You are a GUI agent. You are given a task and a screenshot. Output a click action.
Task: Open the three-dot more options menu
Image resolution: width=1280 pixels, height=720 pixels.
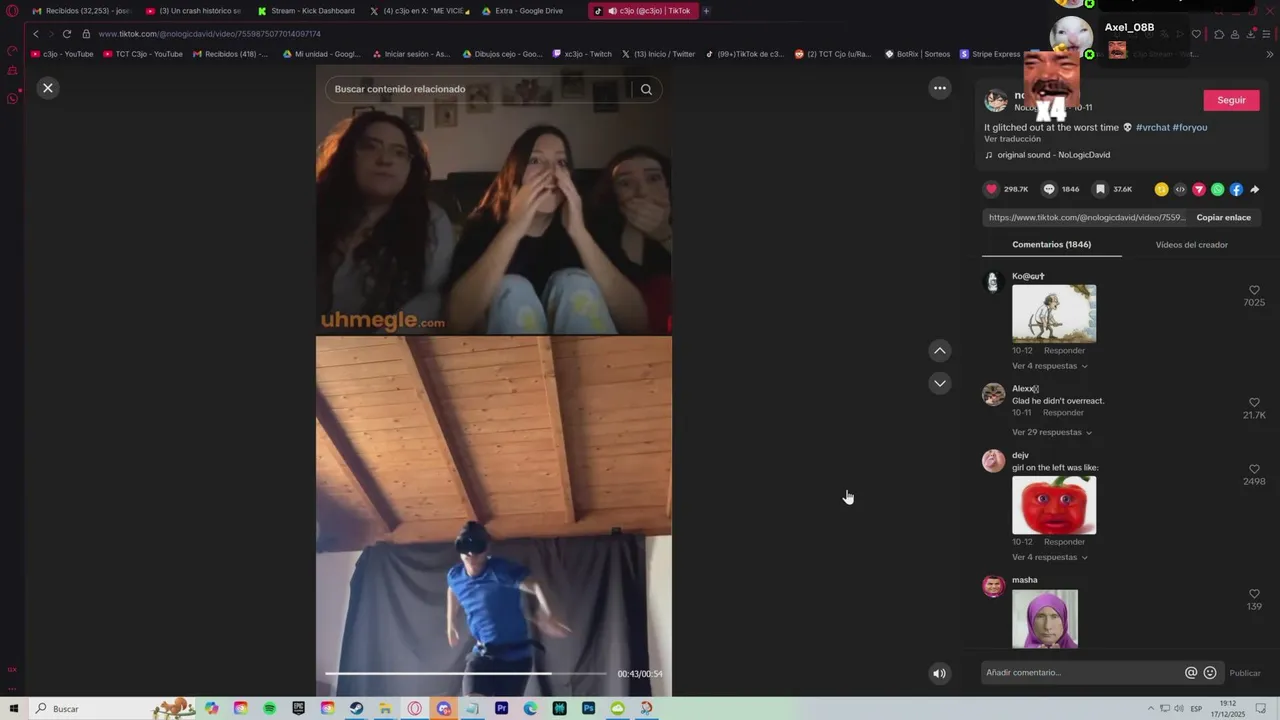tap(939, 88)
